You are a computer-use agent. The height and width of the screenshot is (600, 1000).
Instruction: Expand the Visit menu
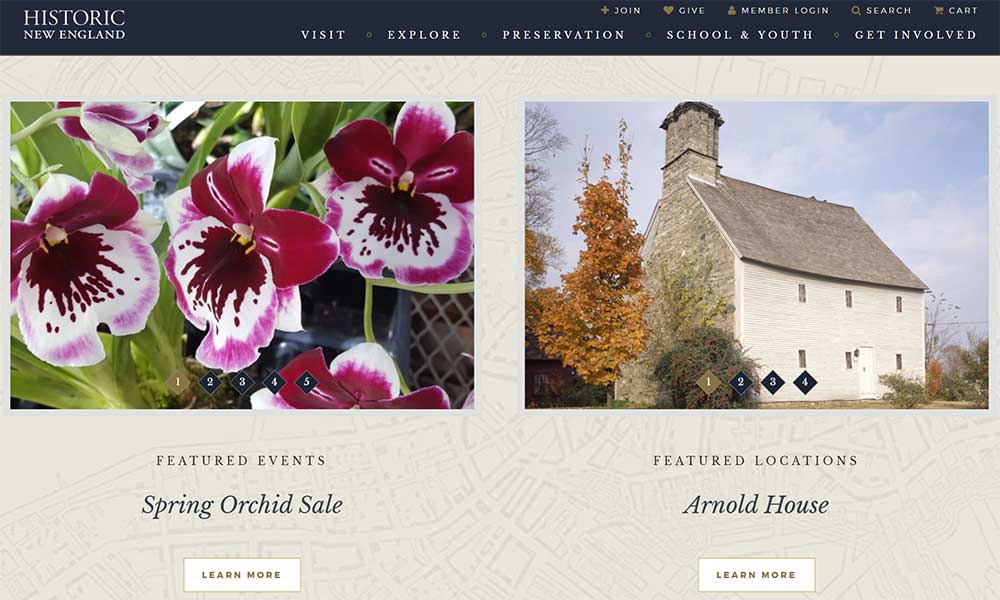pos(323,34)
